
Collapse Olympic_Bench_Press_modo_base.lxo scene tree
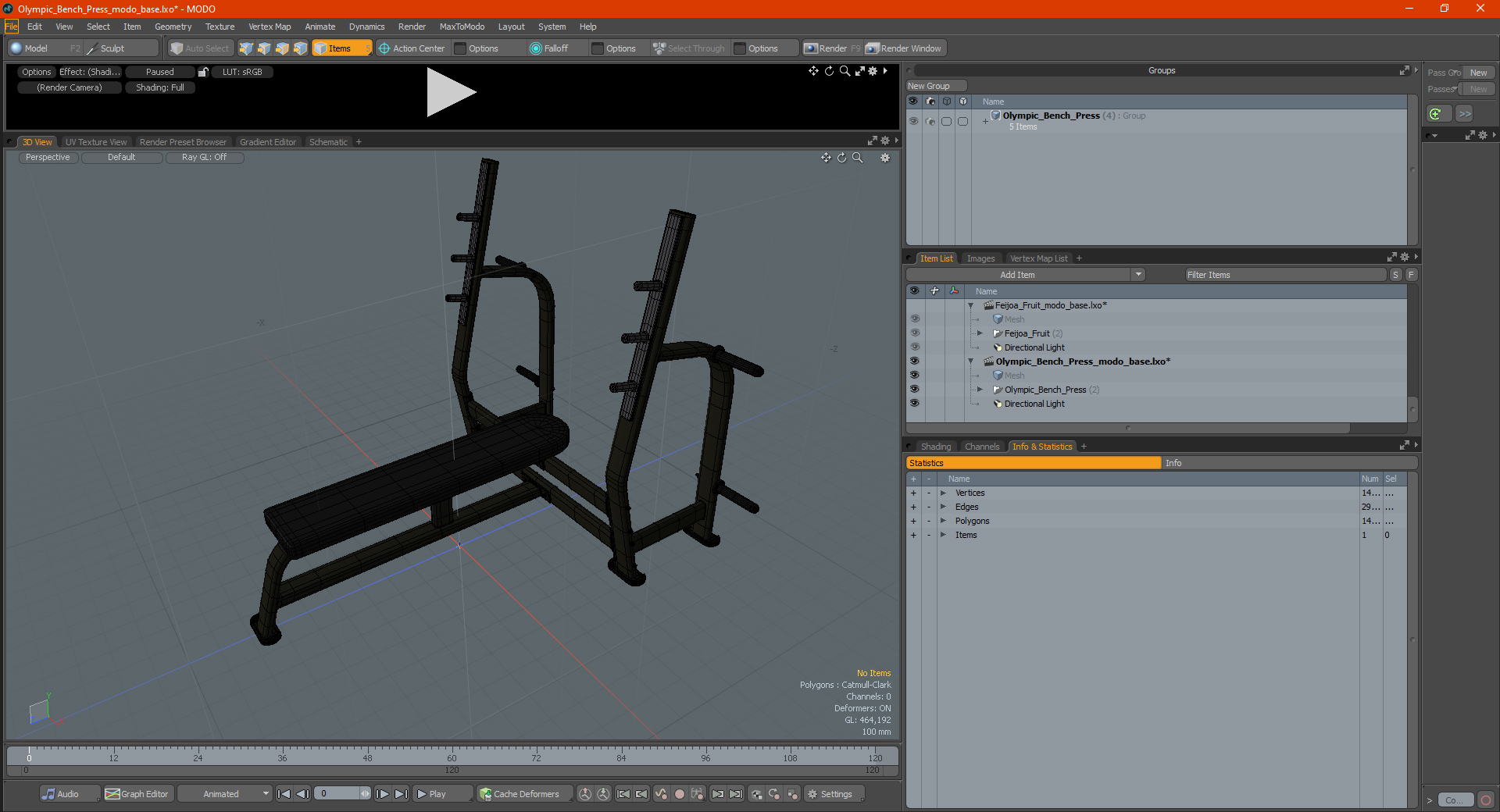[971, 361]
